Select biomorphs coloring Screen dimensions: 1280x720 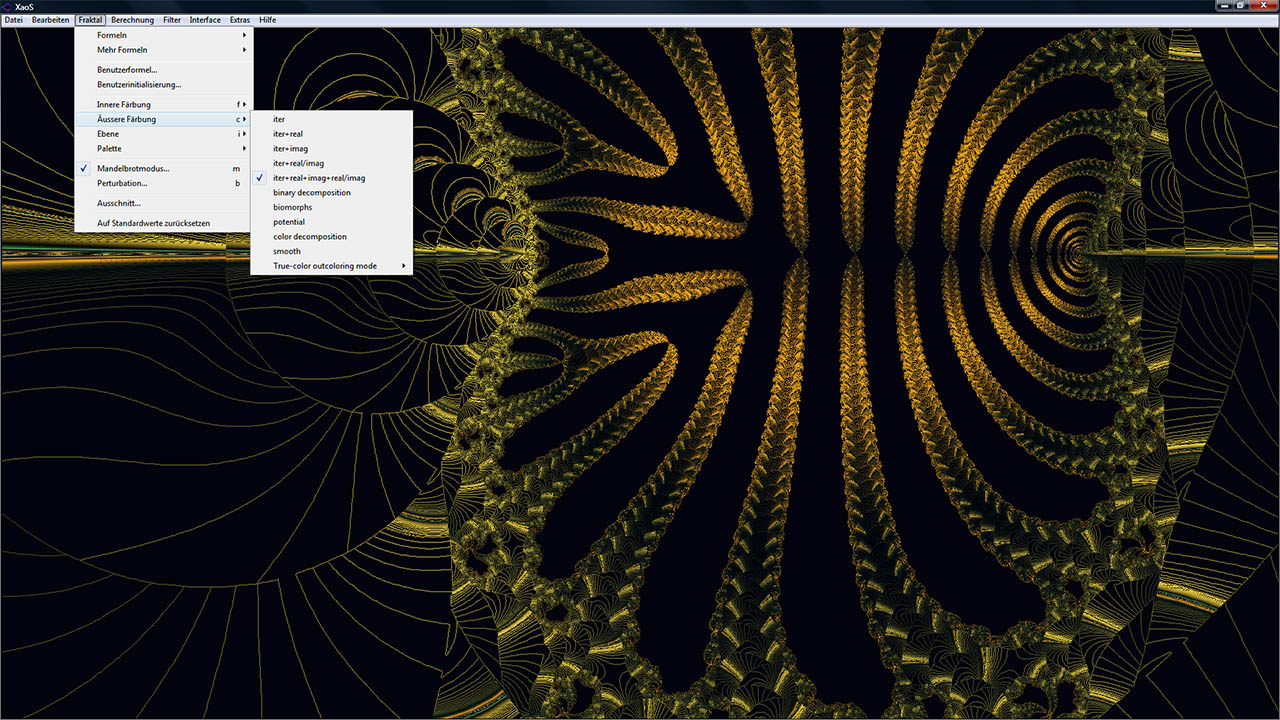(x=331, y=207)
